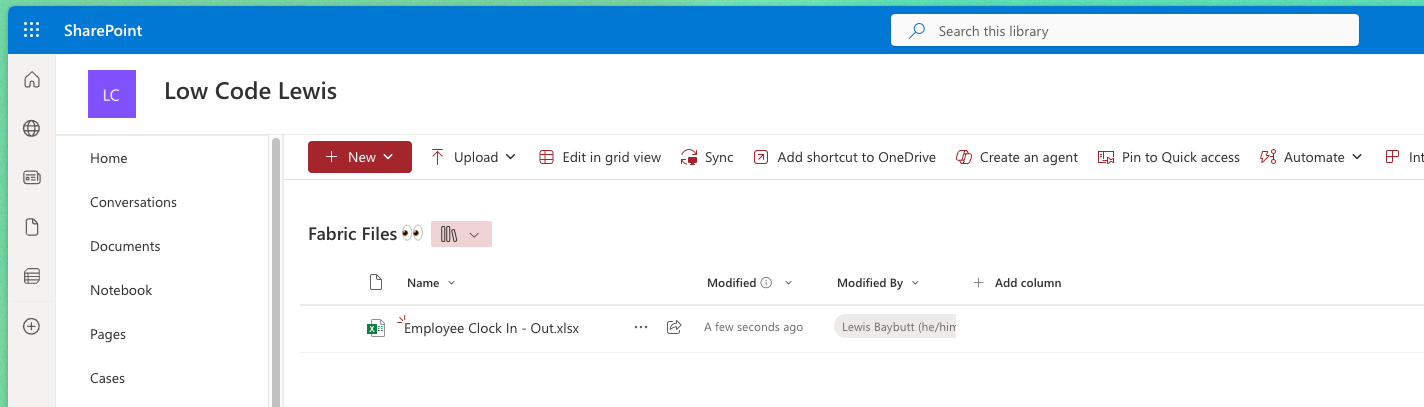The image size is (1424, 407).
Task: Open the library view switcher dropdown
Action: click(461, 234)
